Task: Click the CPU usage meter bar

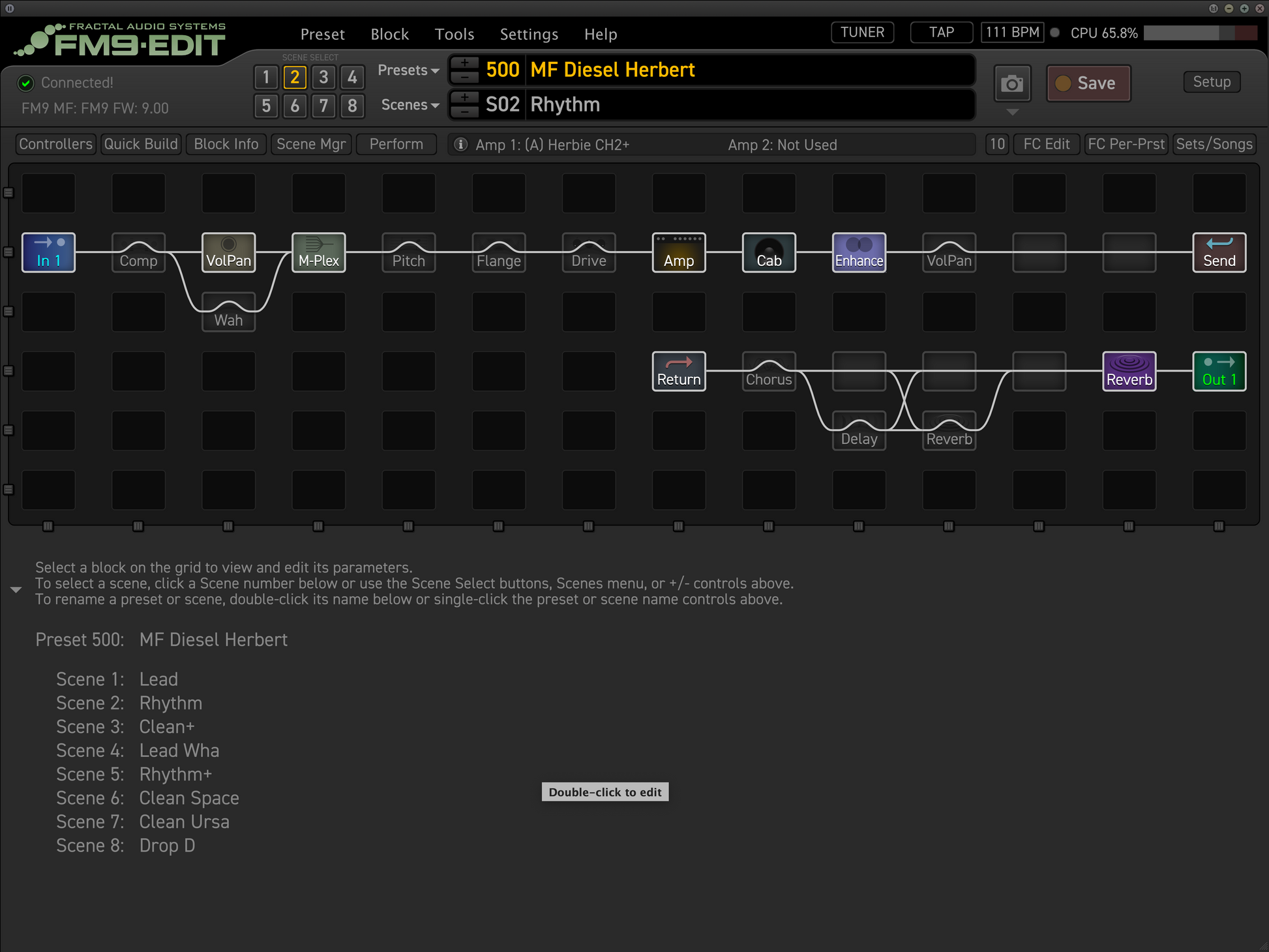Action: tap(1199, 33)
